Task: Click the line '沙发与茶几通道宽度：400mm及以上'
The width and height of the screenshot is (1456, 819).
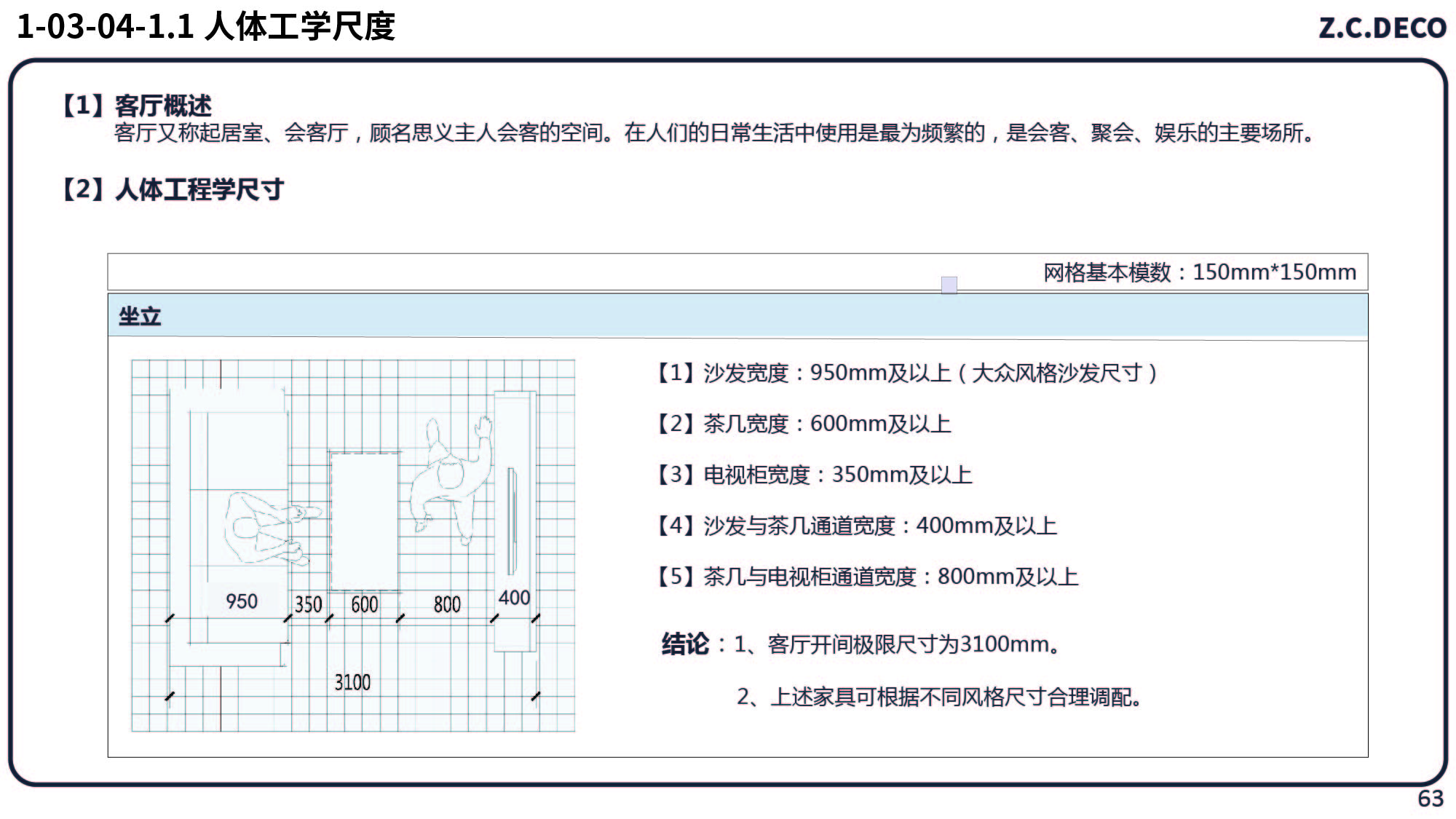Action: [858, 526]
